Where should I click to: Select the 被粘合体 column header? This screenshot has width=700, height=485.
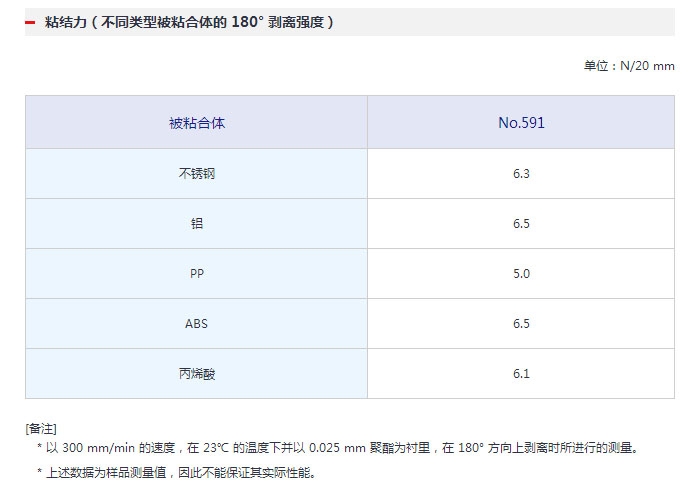click(197, 123)
